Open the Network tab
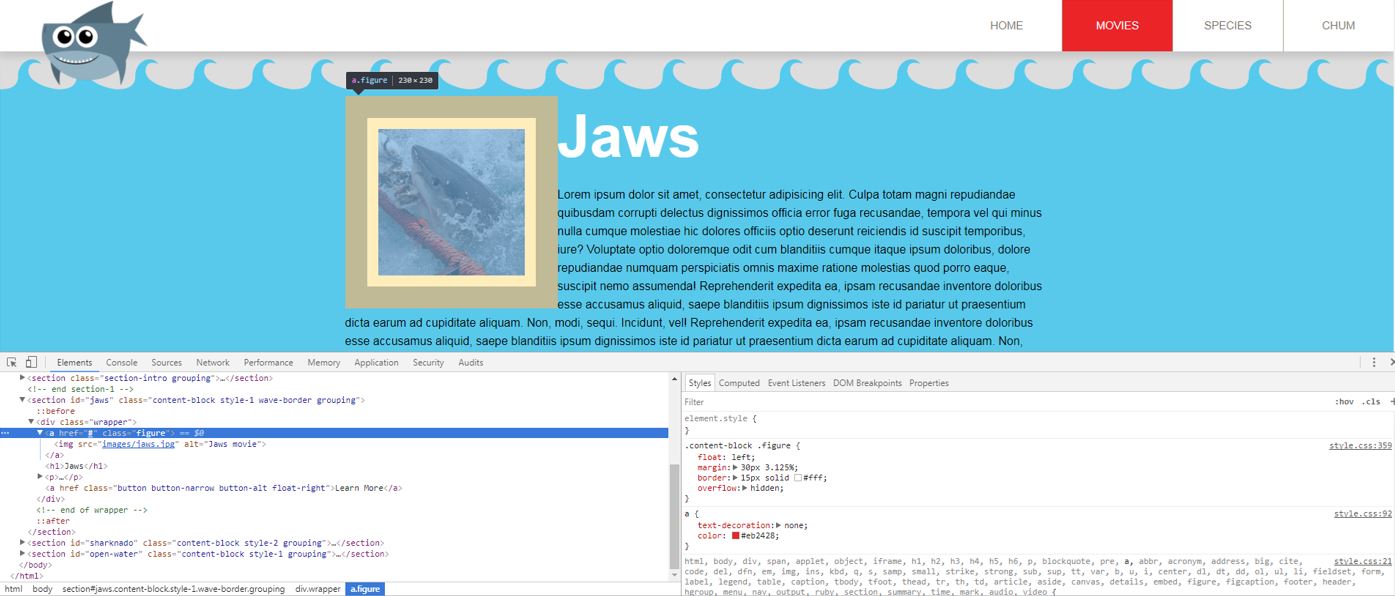1395x596 pixels. pos(212,362)
